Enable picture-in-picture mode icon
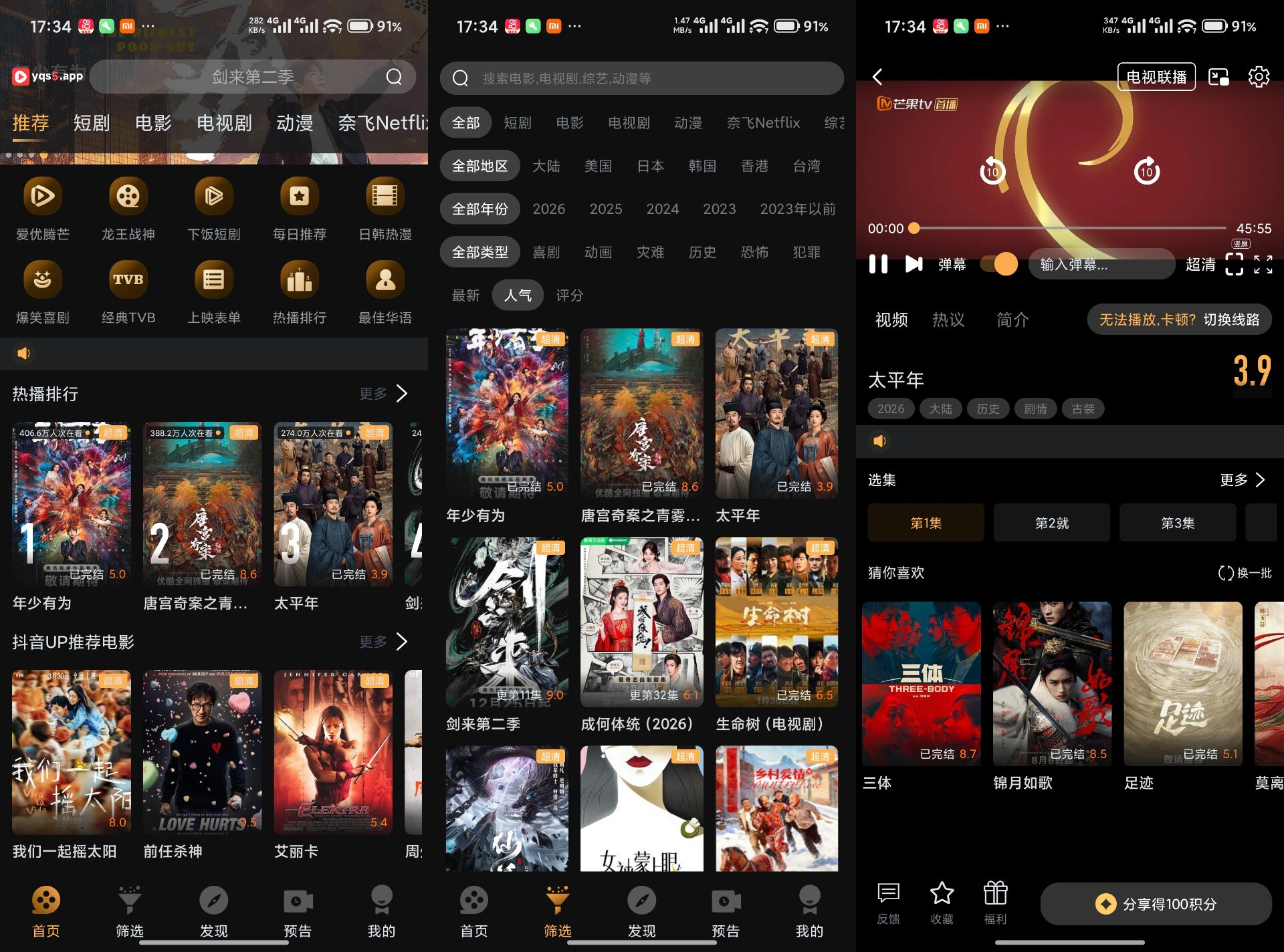This screenshot has height=952, width=1284. coord(1218,77)
